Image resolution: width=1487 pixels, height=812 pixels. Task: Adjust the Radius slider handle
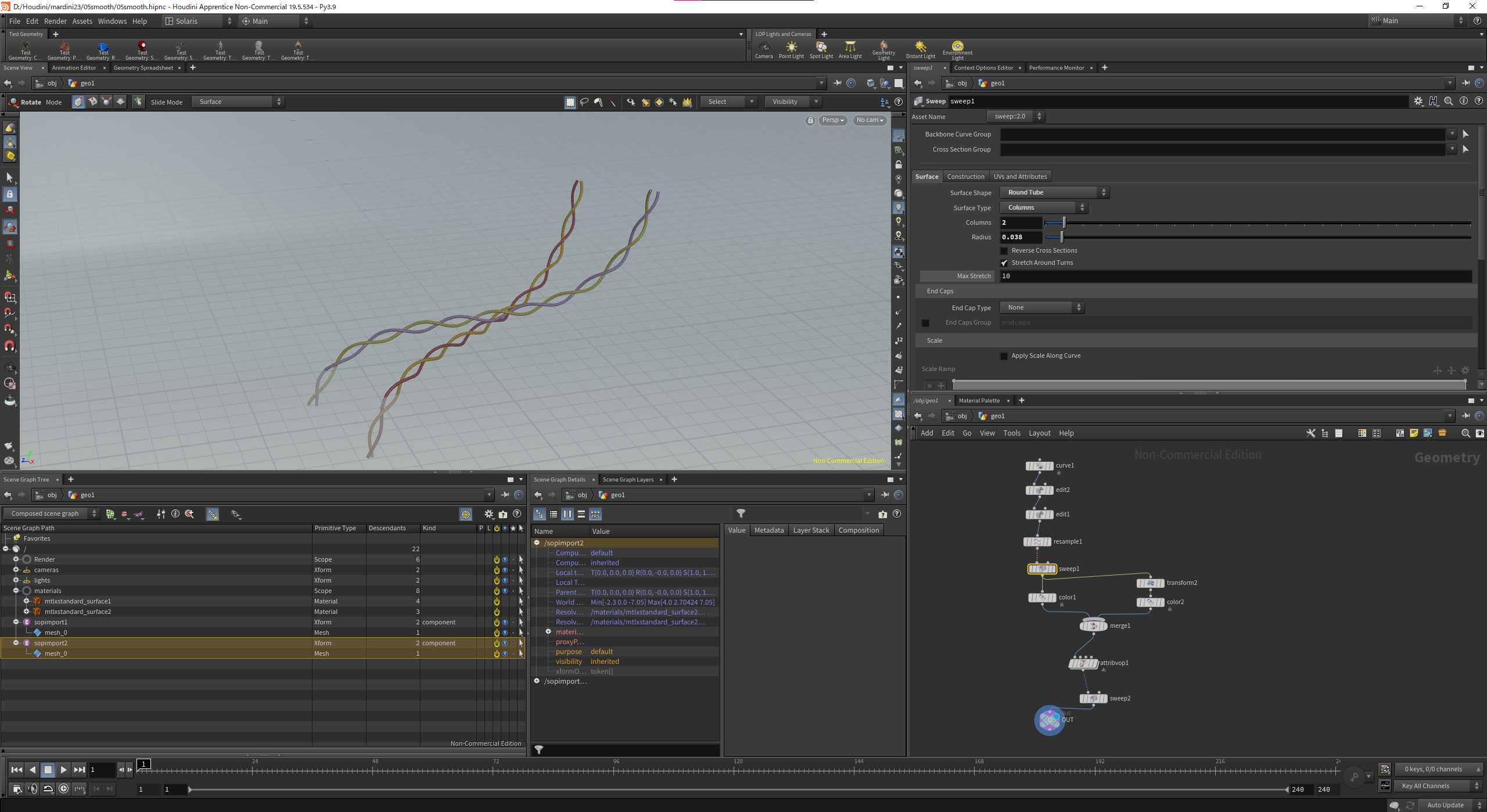[x=1062, y=238]
